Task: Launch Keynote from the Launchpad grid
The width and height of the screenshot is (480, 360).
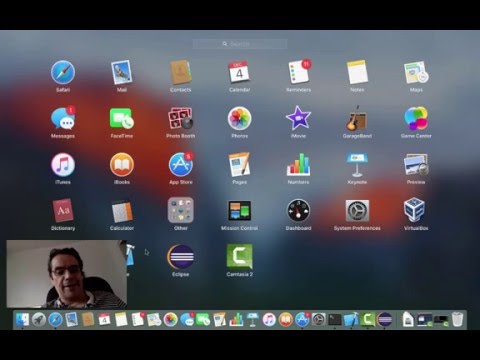Action: point(357,165)
